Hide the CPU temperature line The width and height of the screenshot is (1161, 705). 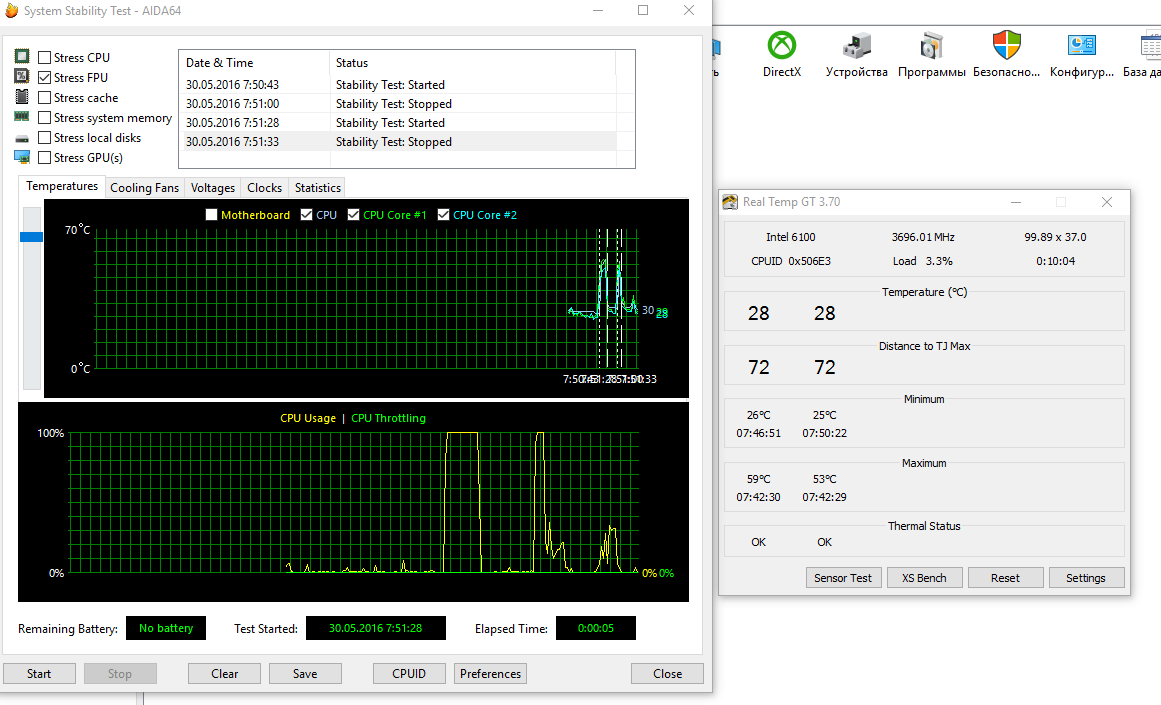coord(307,215)
